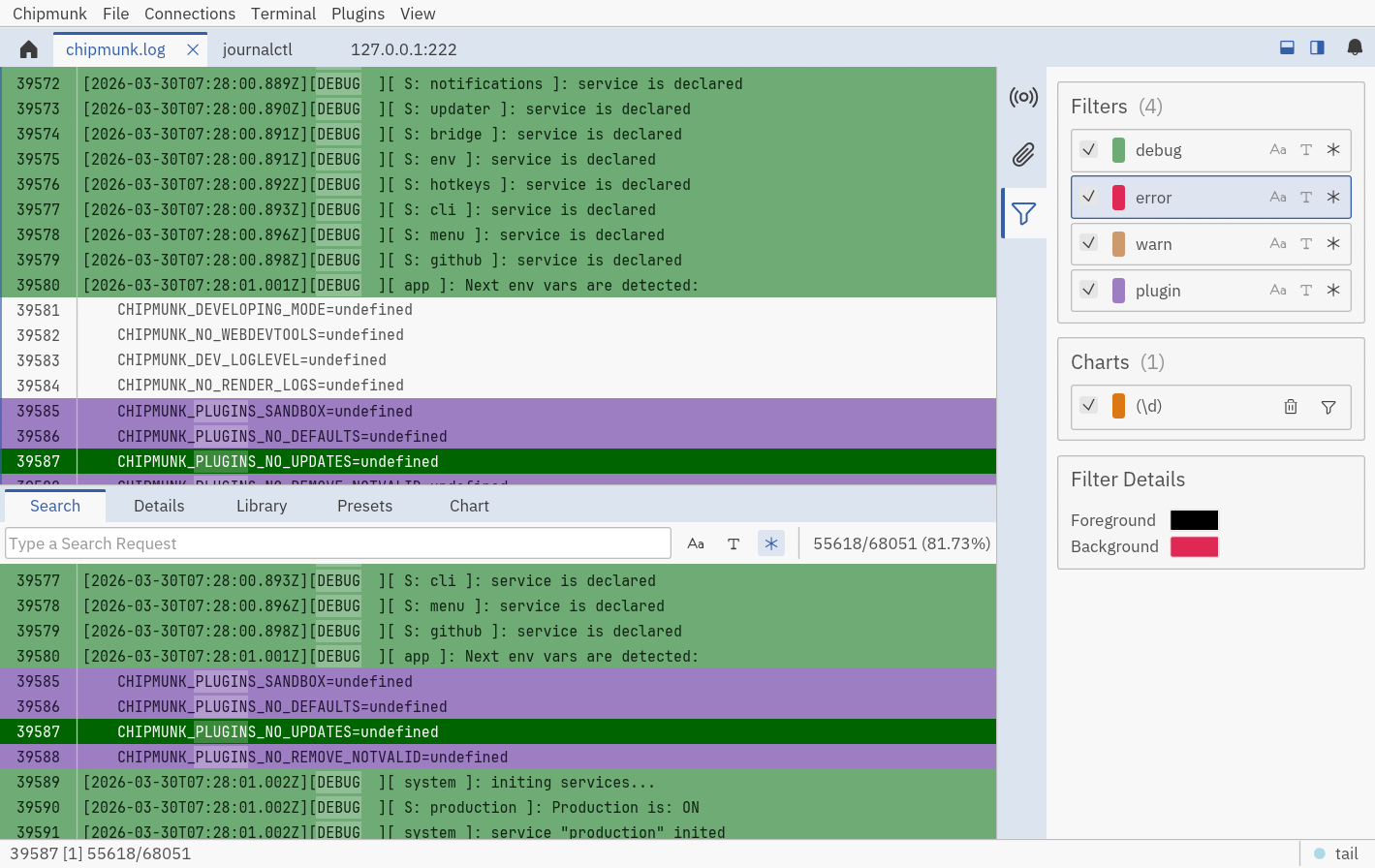Change the Background red color swatch
Viewport: 1375px width, 868px height.
pyautogui.click(x=1194, y=546)
